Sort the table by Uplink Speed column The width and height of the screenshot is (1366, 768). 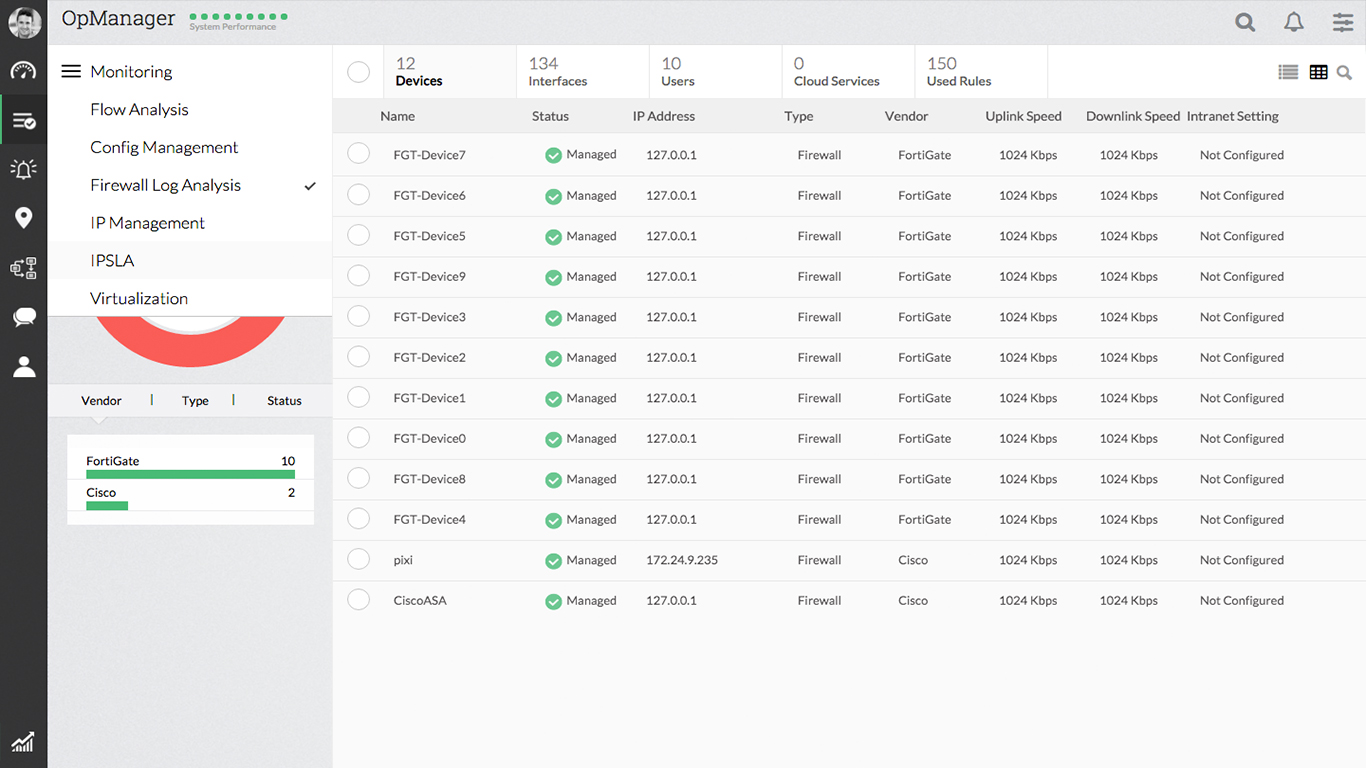tap(1023, 117)
